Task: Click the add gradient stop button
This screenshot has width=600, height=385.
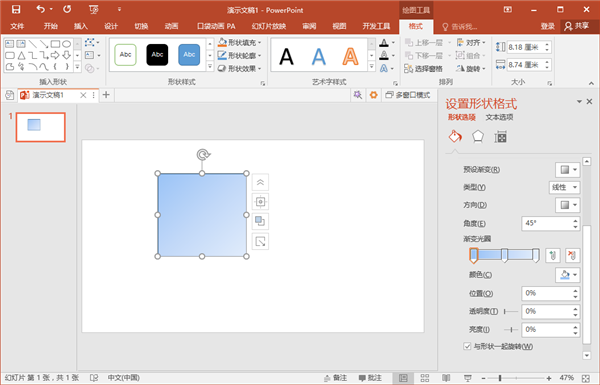Action: tap(552, 255)
